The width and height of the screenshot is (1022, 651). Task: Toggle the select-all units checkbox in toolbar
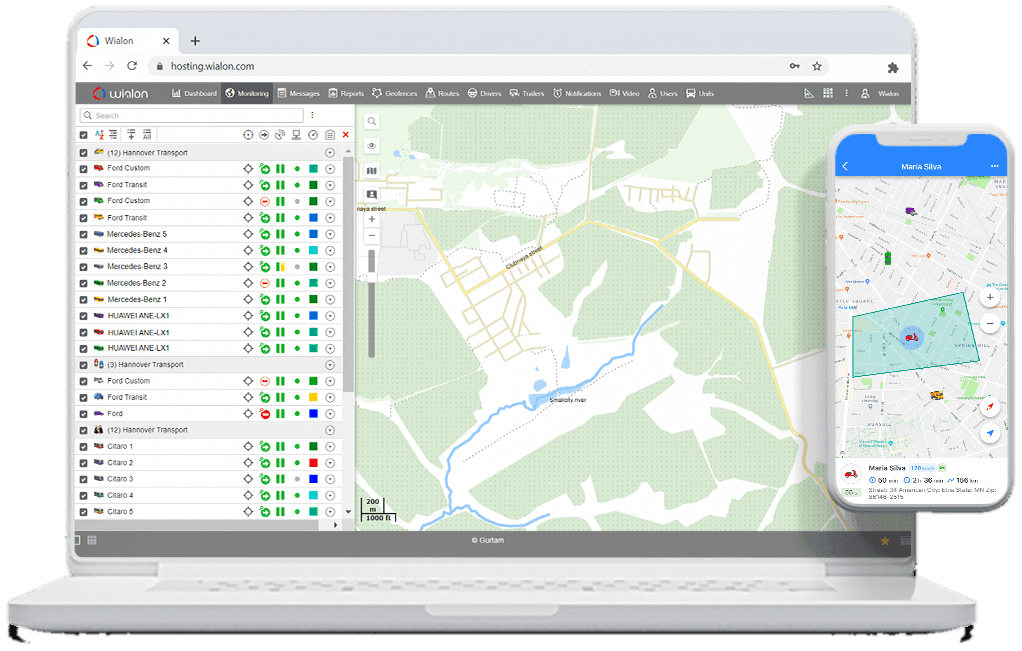(x=83, y=135)
